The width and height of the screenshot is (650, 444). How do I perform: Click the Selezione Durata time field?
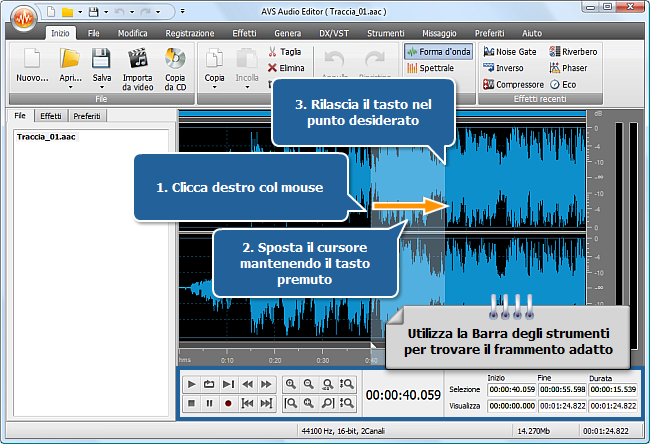pos(613,389)
